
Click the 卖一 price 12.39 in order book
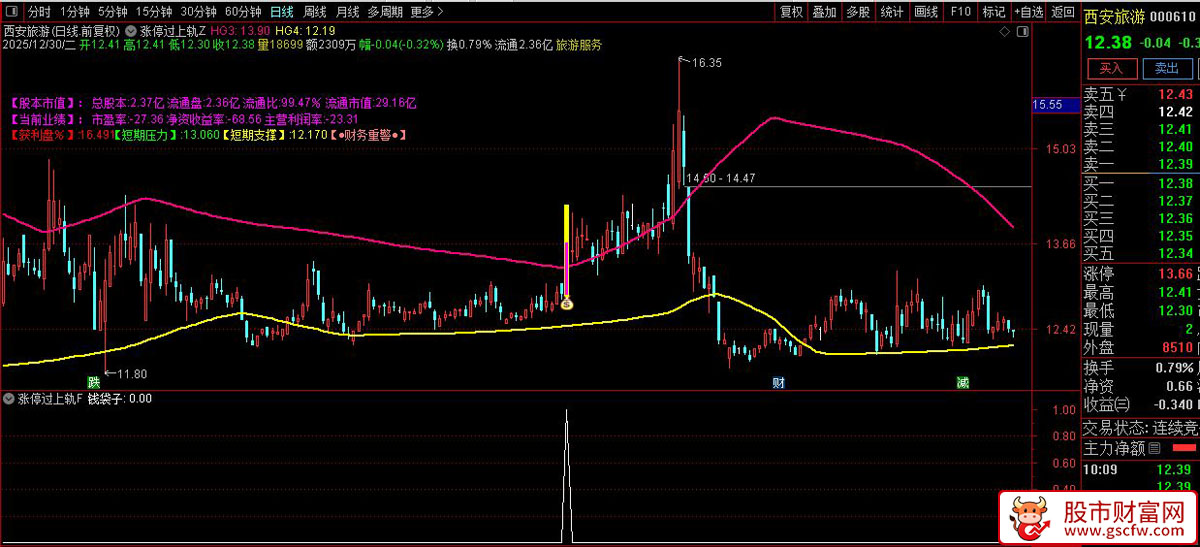coord(1176,164)
